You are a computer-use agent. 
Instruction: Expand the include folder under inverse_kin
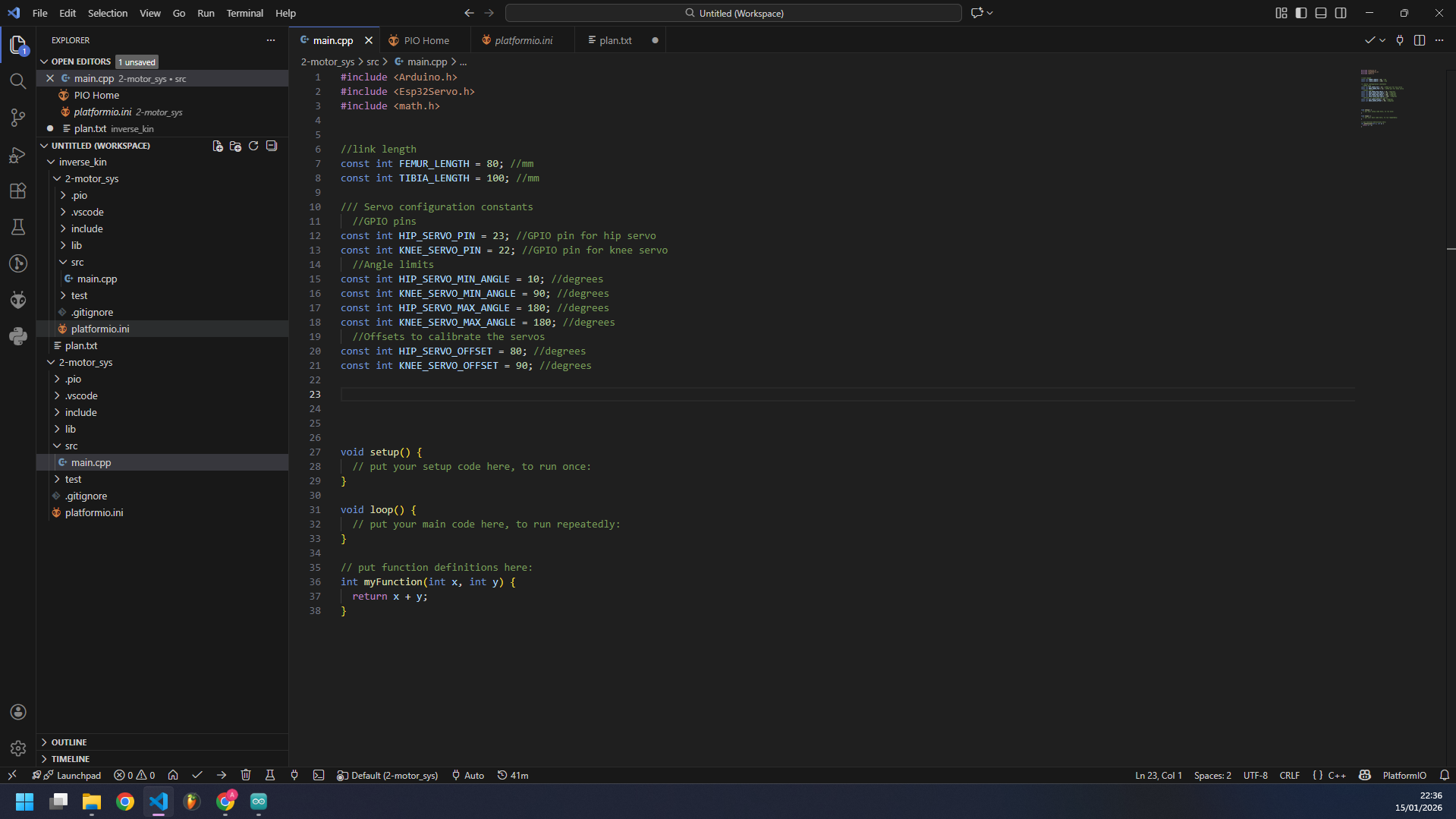point(86,228)
